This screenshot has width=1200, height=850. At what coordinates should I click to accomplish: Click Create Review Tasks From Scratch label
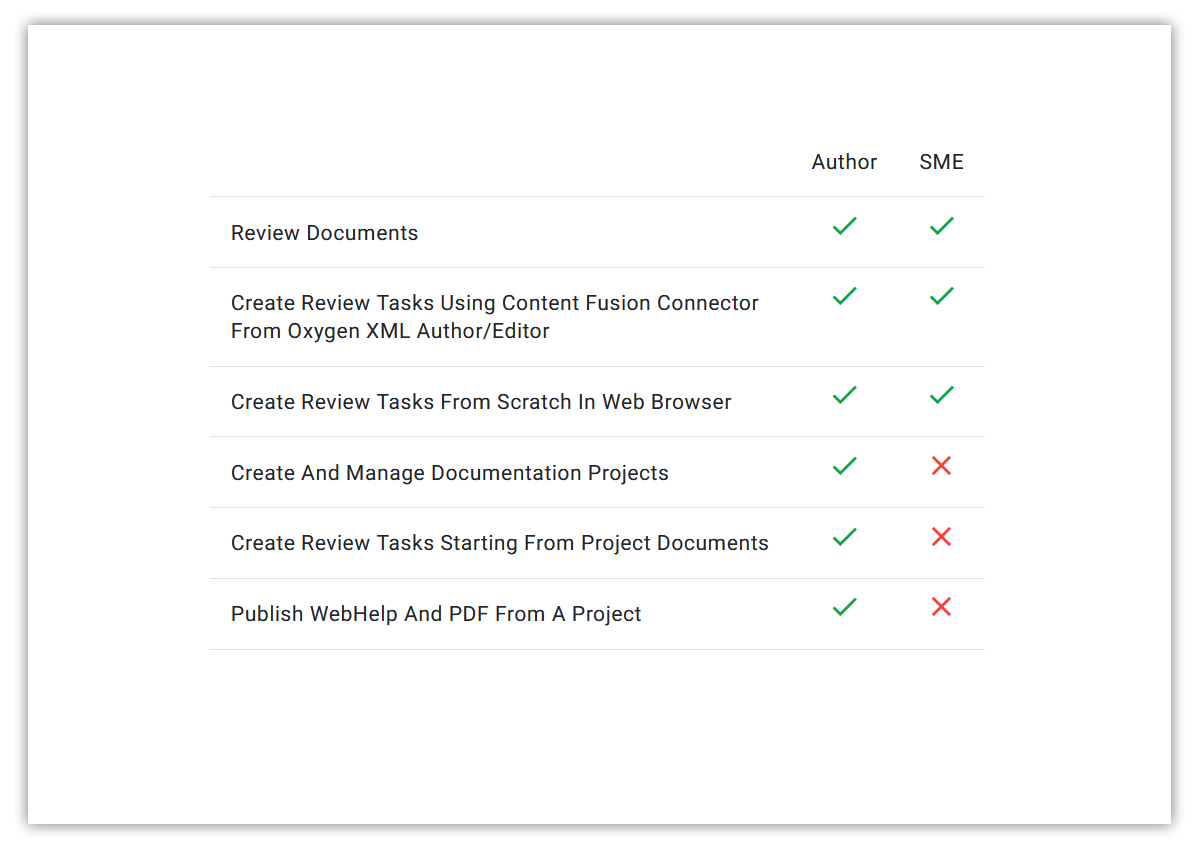481,402
